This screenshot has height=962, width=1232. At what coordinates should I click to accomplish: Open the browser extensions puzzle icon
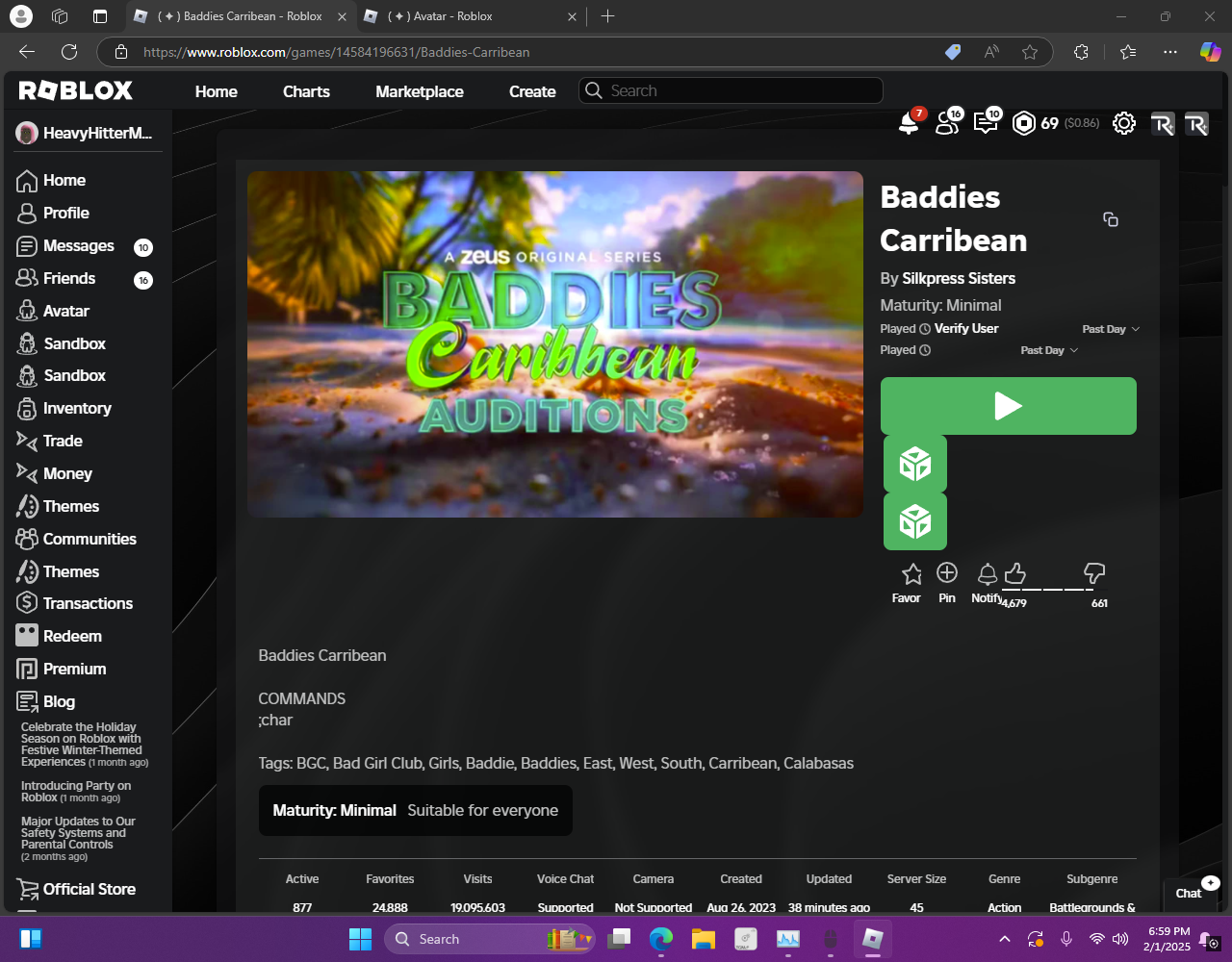[x=1081, y=52]
